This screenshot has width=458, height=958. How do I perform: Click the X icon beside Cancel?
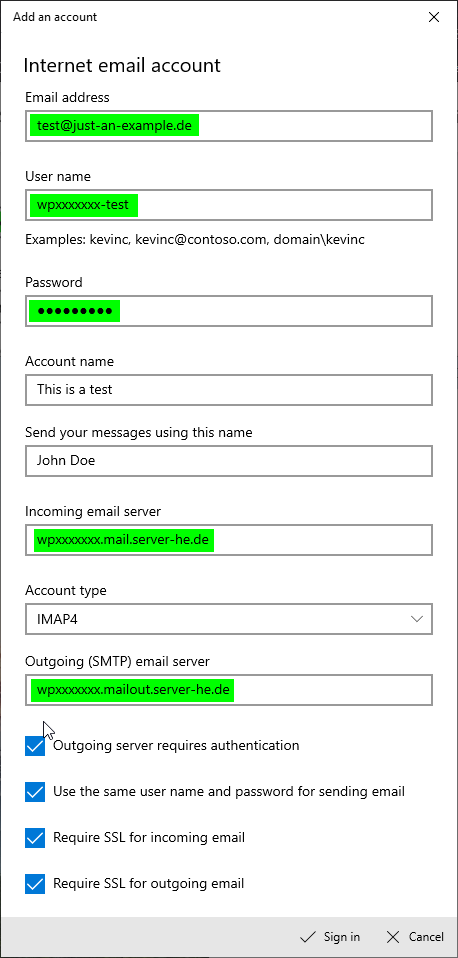pos(394,937)
